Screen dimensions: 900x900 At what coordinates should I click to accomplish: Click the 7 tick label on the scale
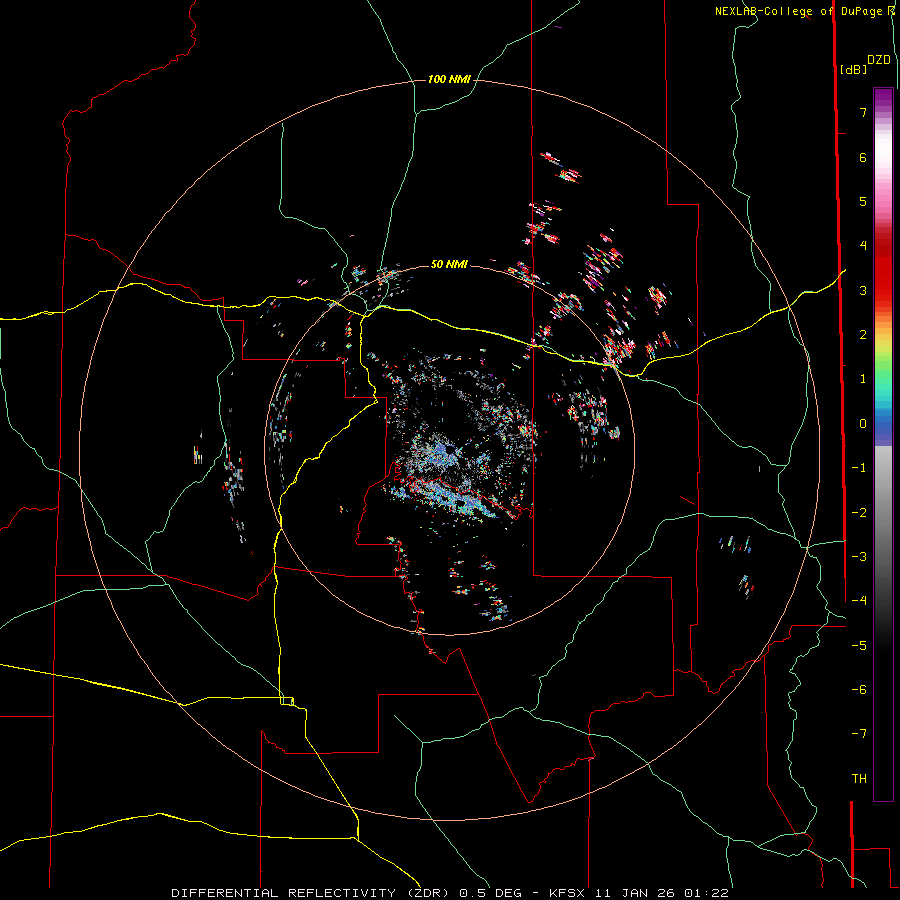coord(863,112)
